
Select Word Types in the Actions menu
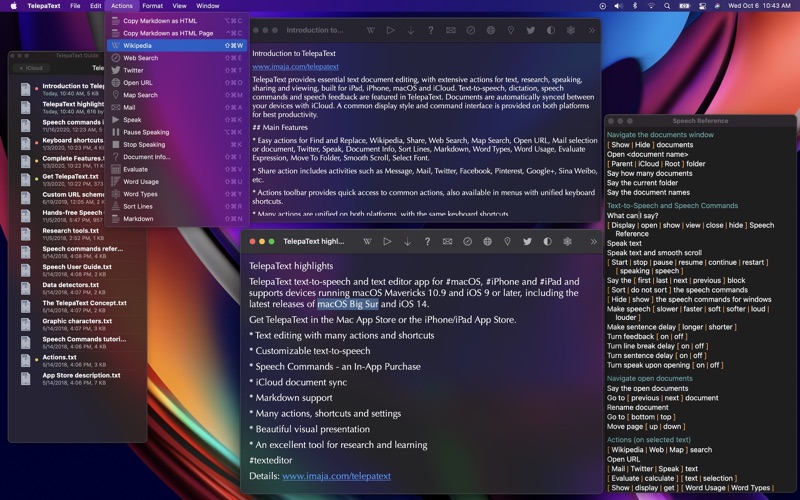click(177, 194)
